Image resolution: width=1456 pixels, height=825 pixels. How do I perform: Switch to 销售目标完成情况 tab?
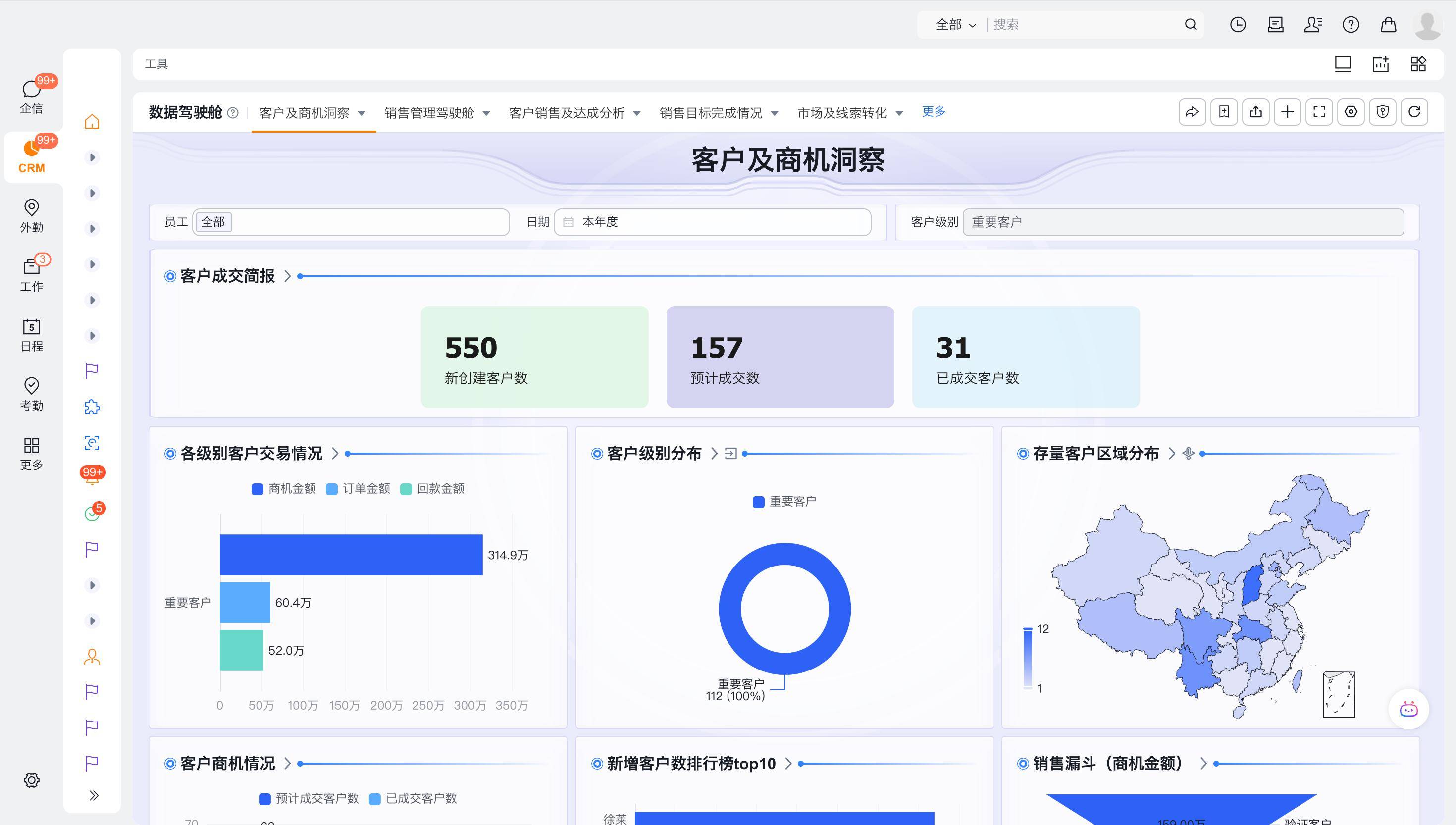coord(711,113)
